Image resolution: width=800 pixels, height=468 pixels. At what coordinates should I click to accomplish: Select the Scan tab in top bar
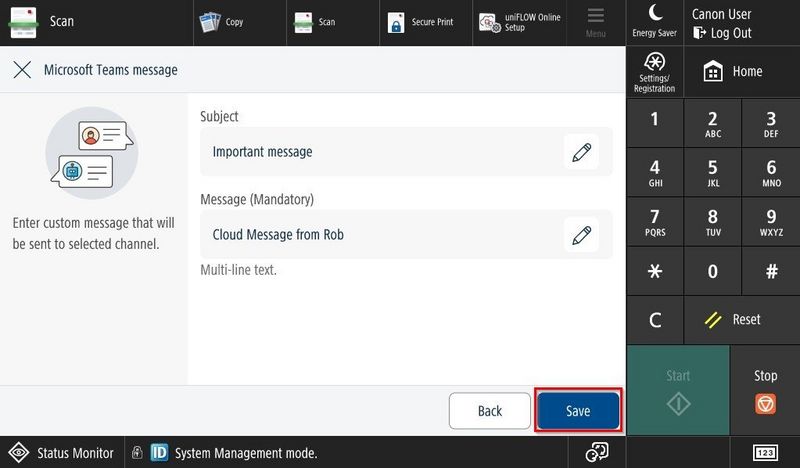pyautogui.click(x=314, y=22)
